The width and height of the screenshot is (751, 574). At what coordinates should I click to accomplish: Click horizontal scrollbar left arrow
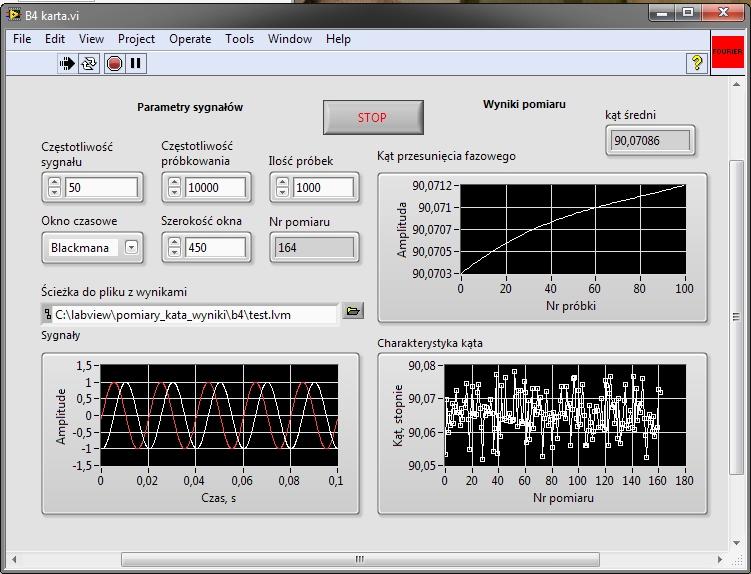[x=14, y=559]
